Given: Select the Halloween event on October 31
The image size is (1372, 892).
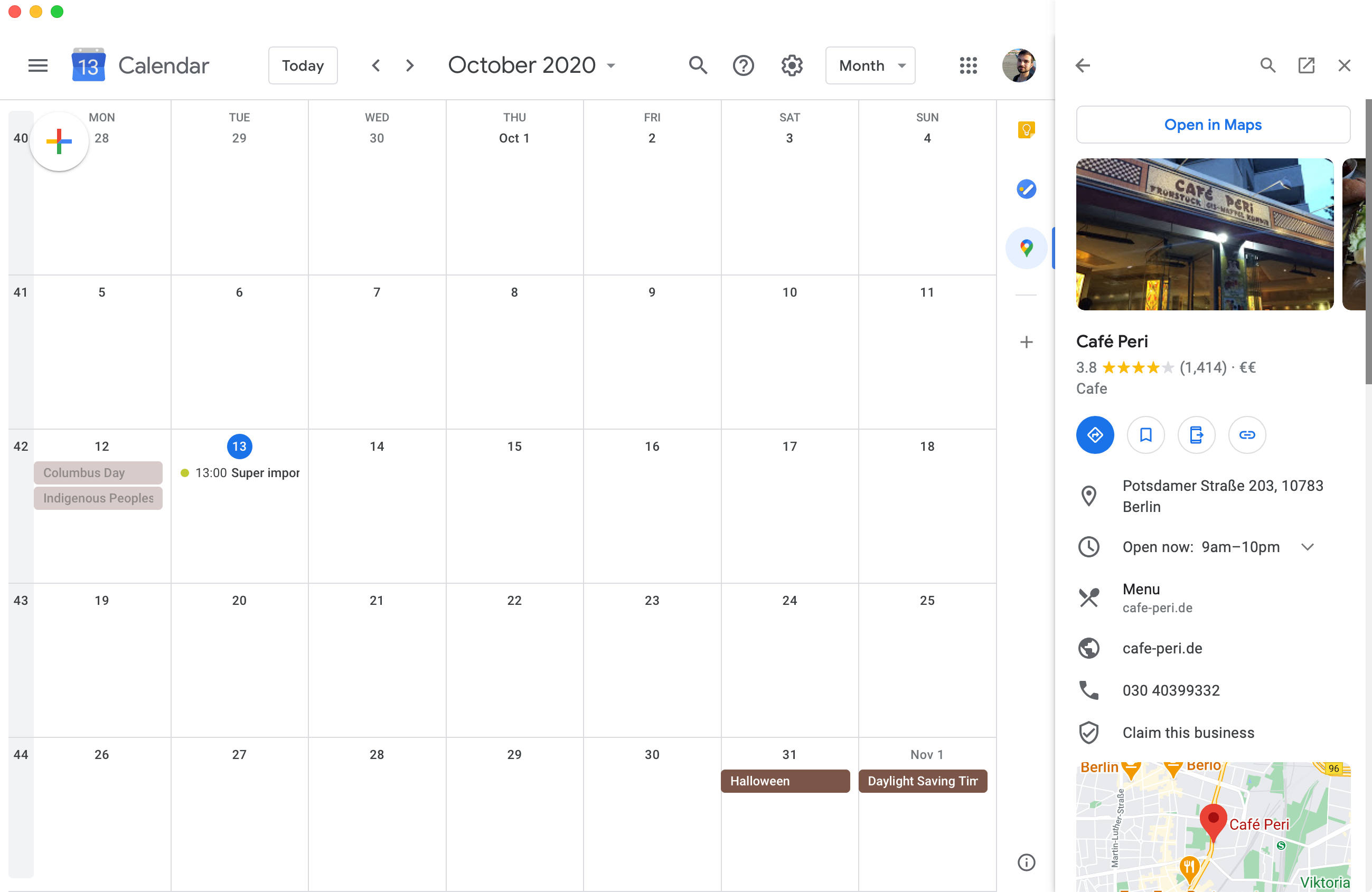Looking at the screenshot, I should click(759, 781).
